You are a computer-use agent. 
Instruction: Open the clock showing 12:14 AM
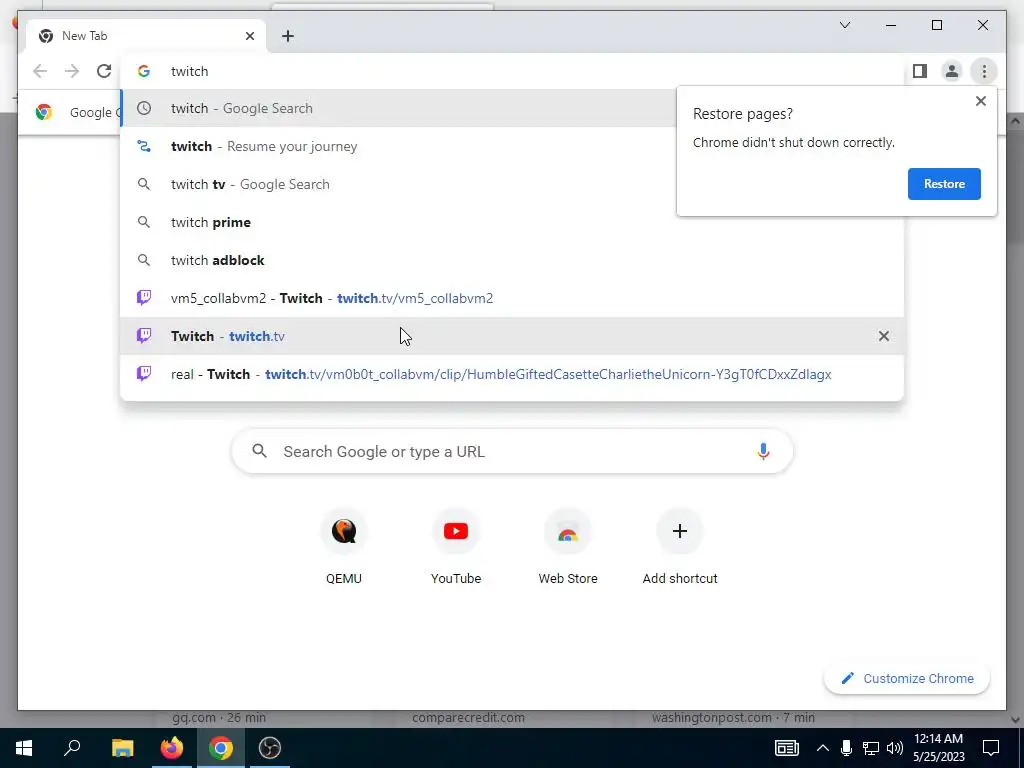coord(938,748)
